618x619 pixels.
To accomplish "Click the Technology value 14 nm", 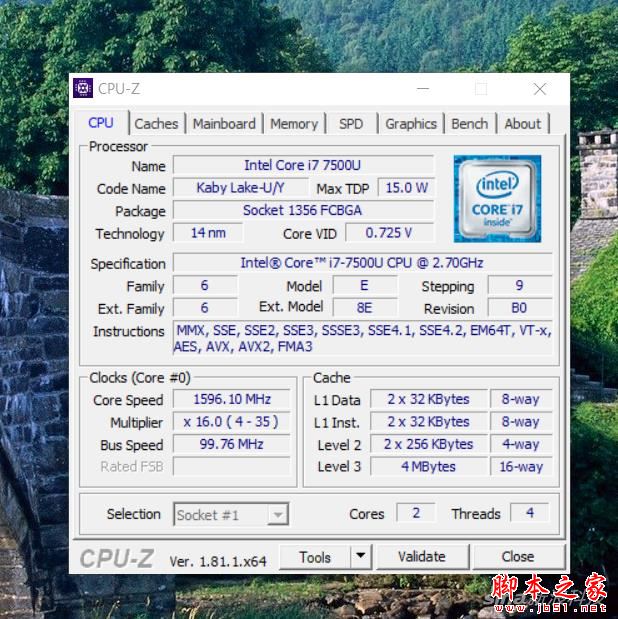I will click(x=208, y=233).
